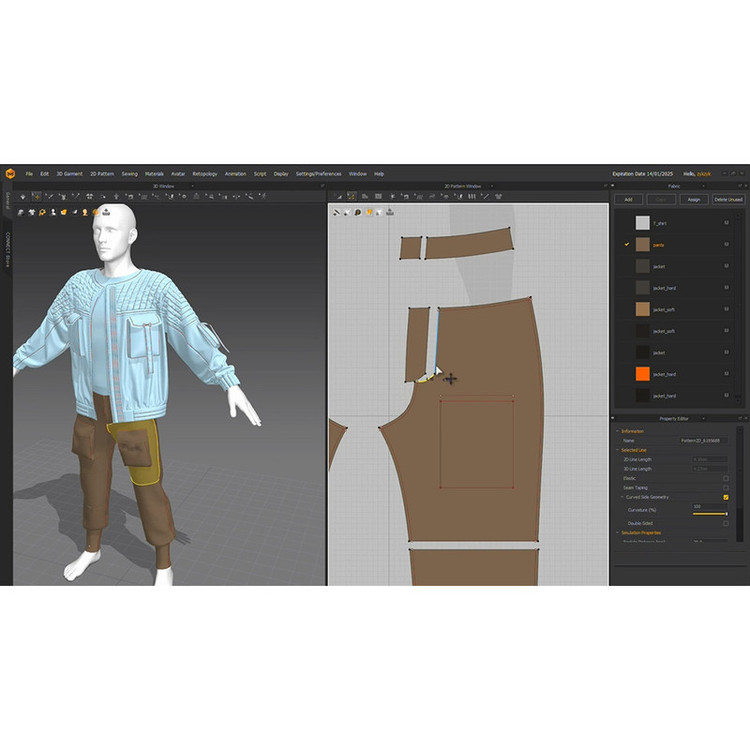The height and width of the screenshot is (750, 750).
Task: Select the orange jacket_hard fabric swatch
Action: tap(642, 374)
